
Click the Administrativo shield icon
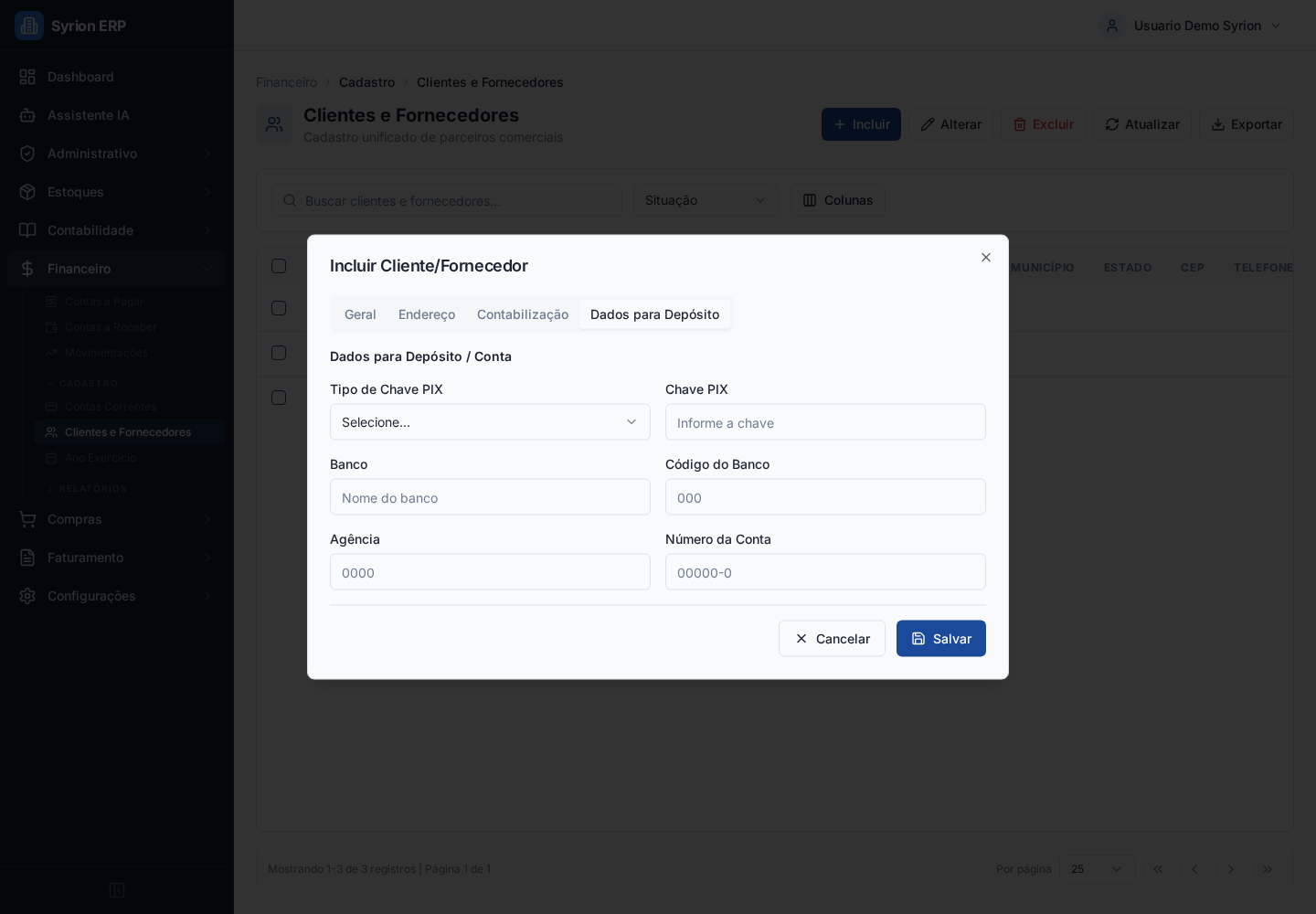point(27,154)
